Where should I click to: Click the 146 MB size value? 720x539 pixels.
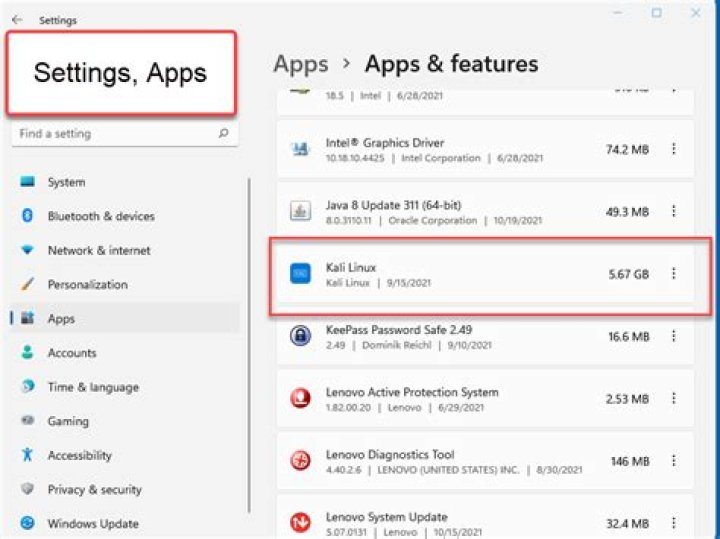tap(630, 461)
